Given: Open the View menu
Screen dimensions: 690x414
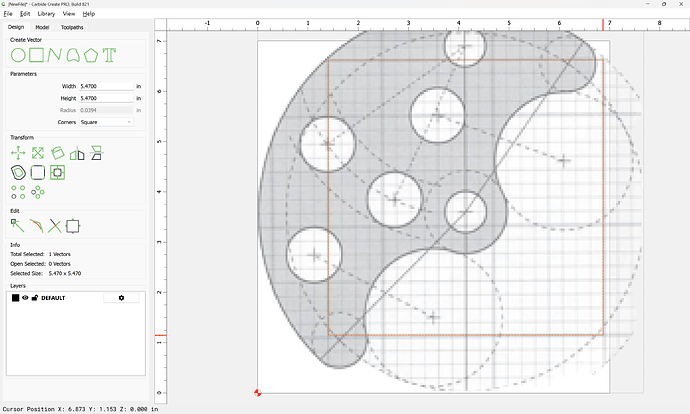Looking at the screenshot, I should pos(69,14).
